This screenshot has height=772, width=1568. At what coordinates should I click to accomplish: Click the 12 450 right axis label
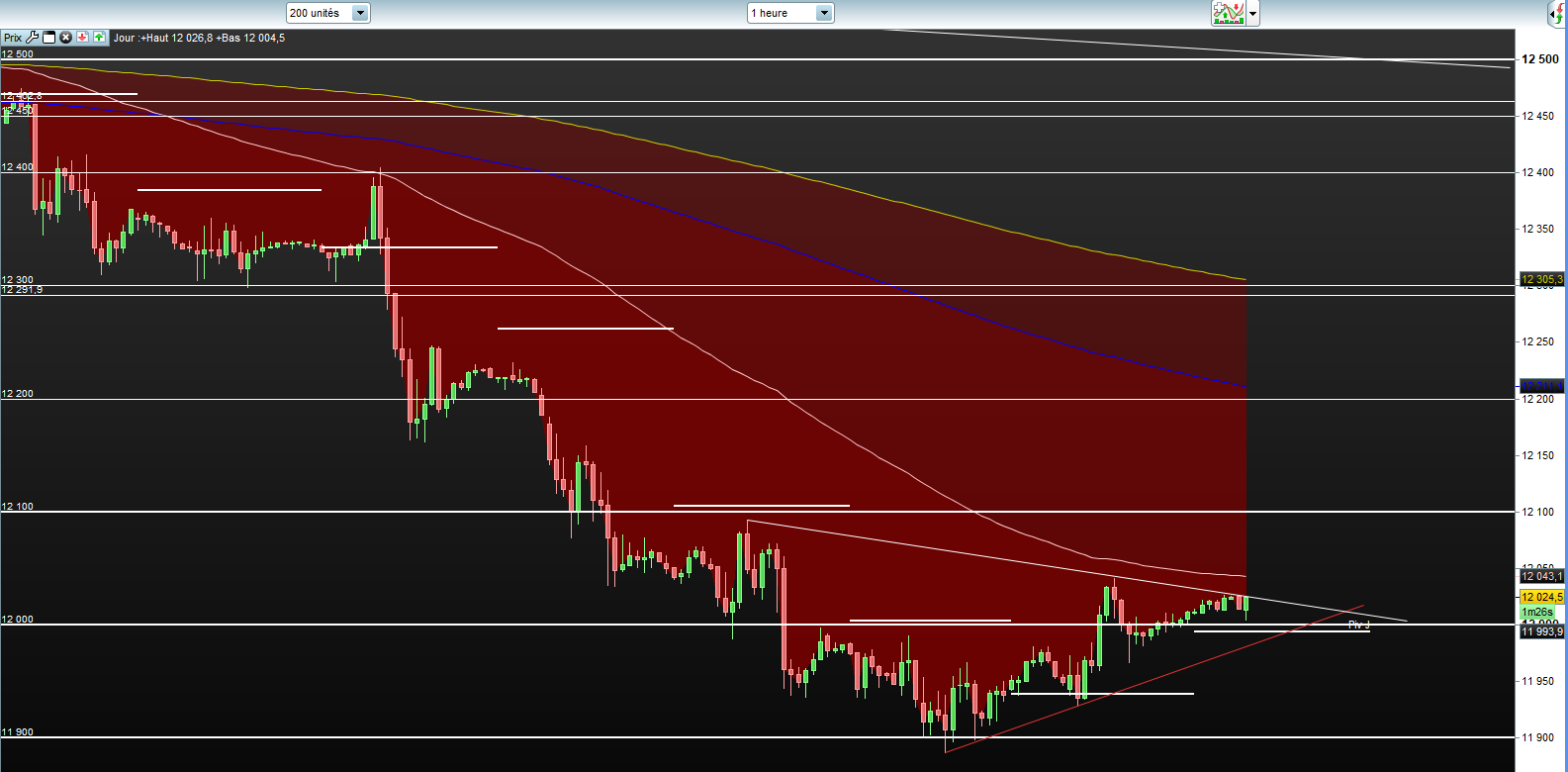click(1537, 116)
